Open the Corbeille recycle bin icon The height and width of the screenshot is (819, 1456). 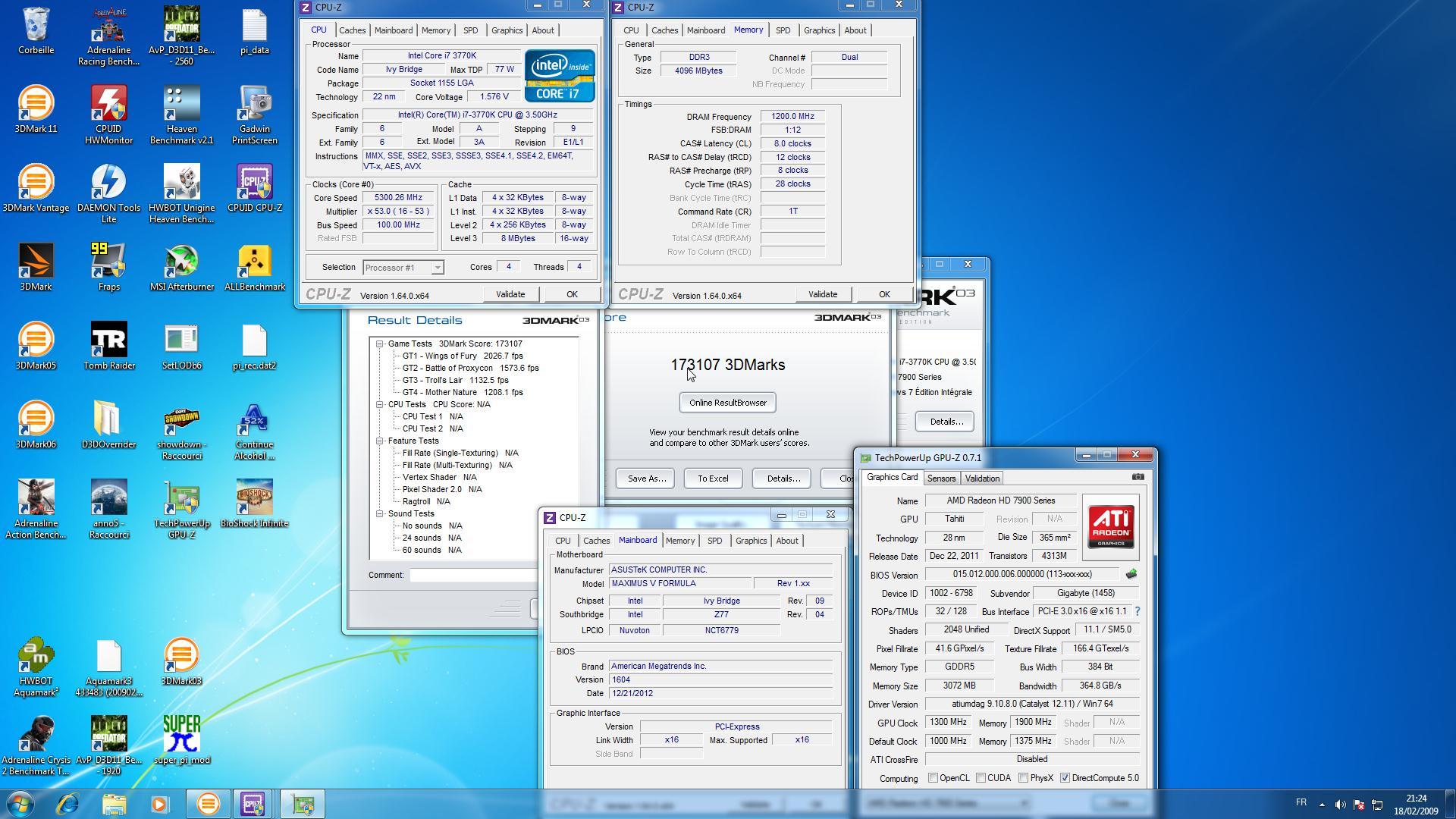(x=36, y=30)
